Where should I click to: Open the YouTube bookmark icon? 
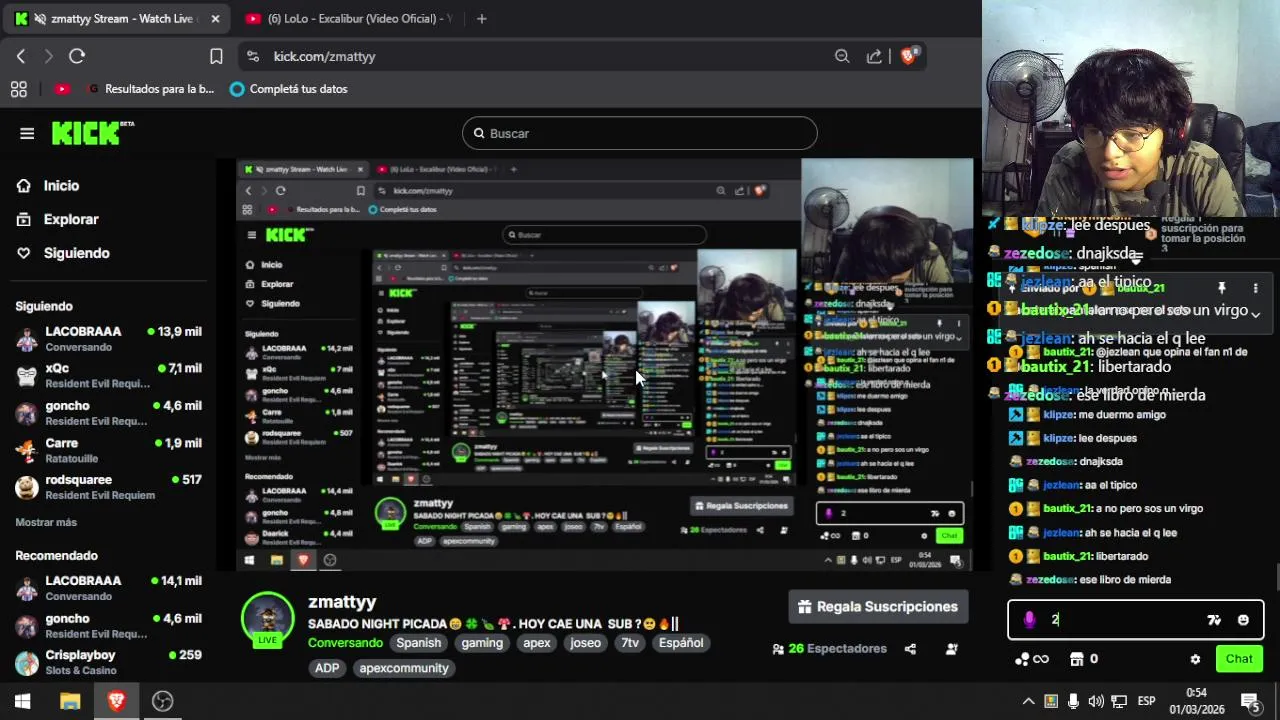[x=62, y=89]
